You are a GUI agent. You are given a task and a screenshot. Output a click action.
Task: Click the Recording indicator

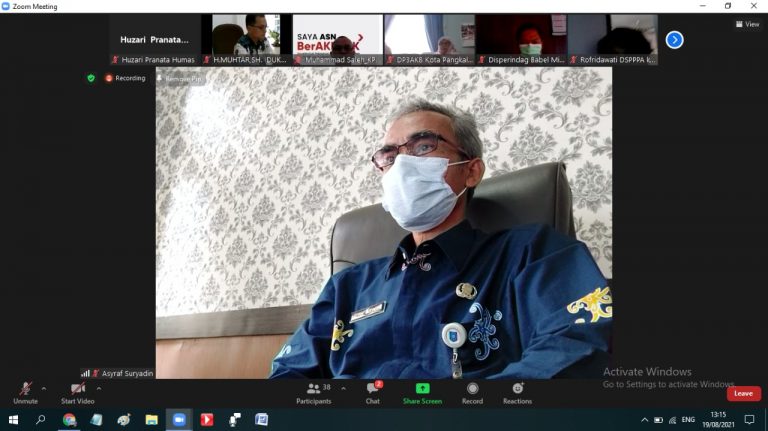(x=125, y=78)
